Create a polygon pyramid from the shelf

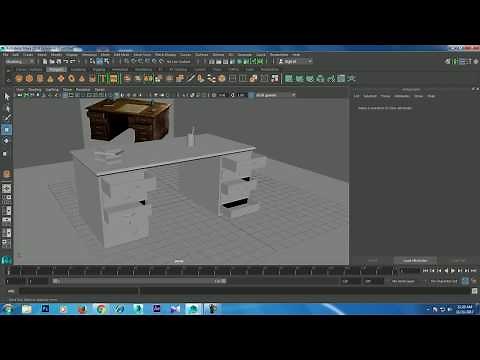tap(82, 79)
